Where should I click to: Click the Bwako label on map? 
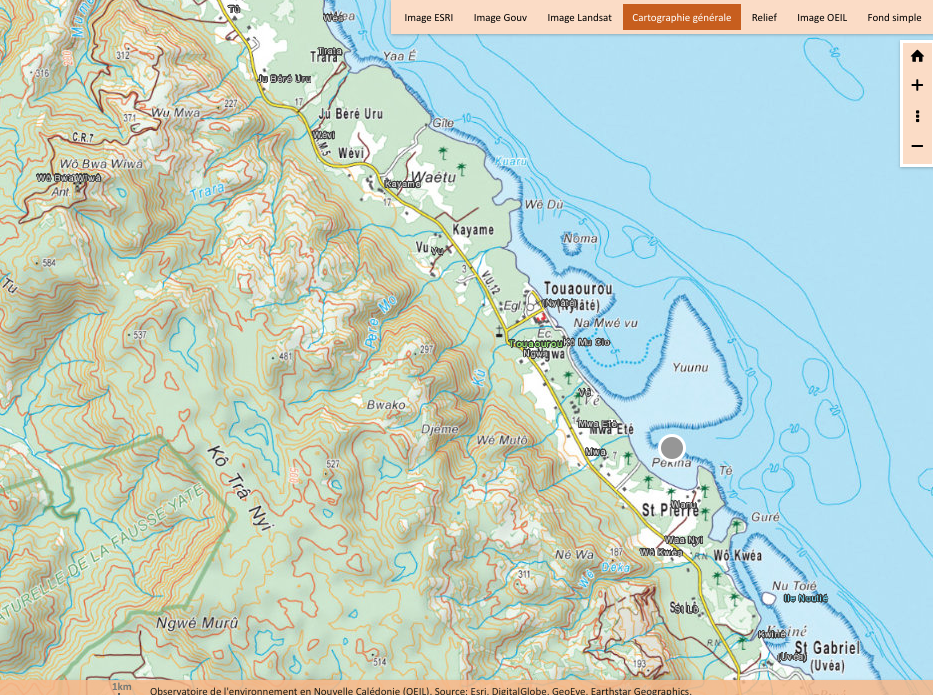[x=386, y=405]
